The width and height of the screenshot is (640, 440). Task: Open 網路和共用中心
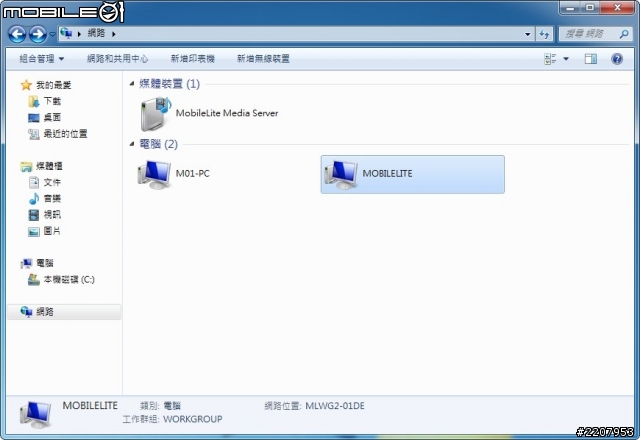tap(118, 59)
